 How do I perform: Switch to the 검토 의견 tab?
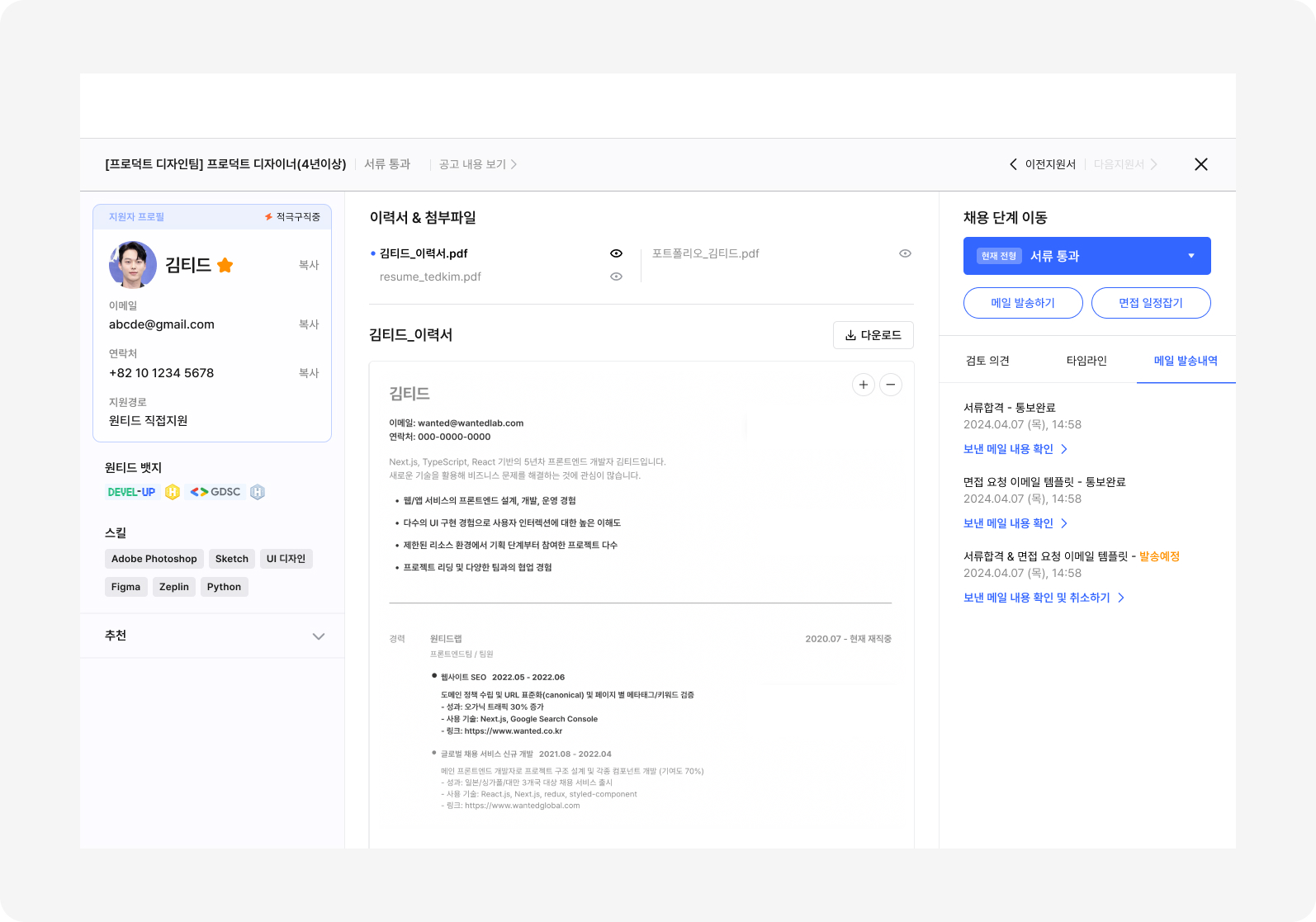coord(987,361)
